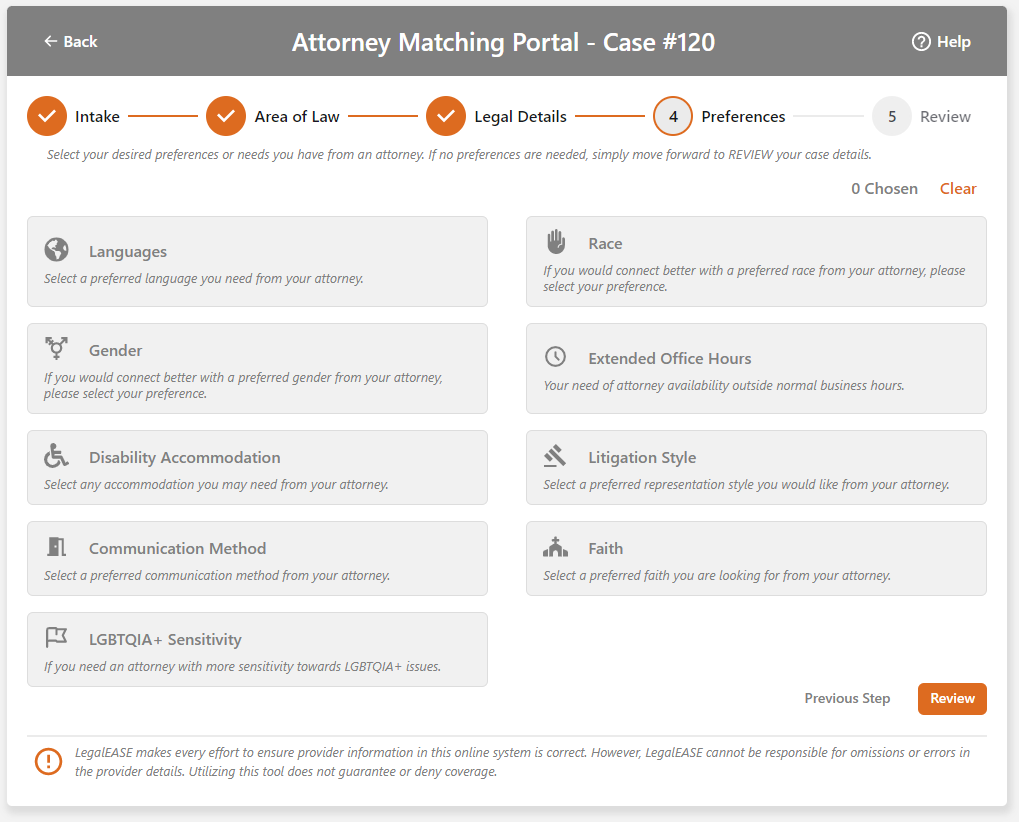Viewport: 1019px width, 822px height.
Task: Click the wheelchair Disability Accommodation icon
Action: 56,456
